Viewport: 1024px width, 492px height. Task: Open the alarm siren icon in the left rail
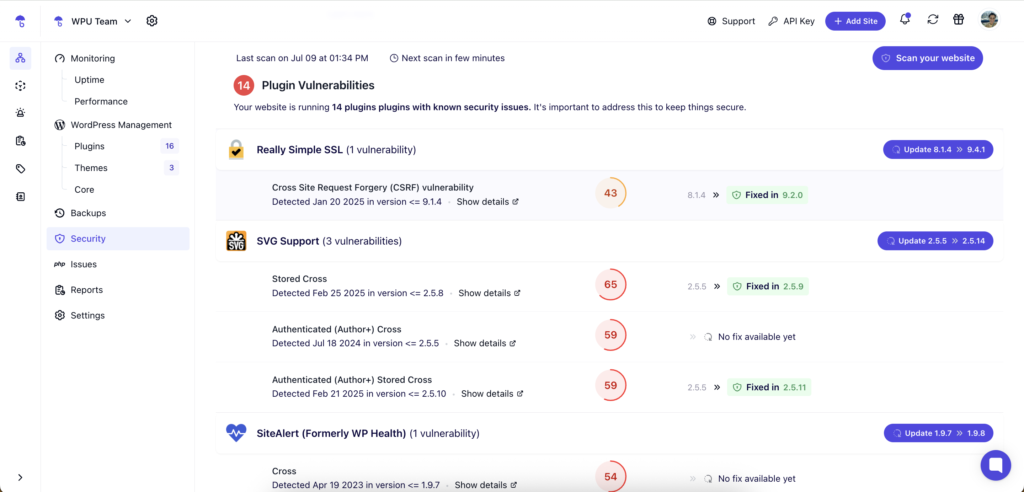(x=20, y=113)
